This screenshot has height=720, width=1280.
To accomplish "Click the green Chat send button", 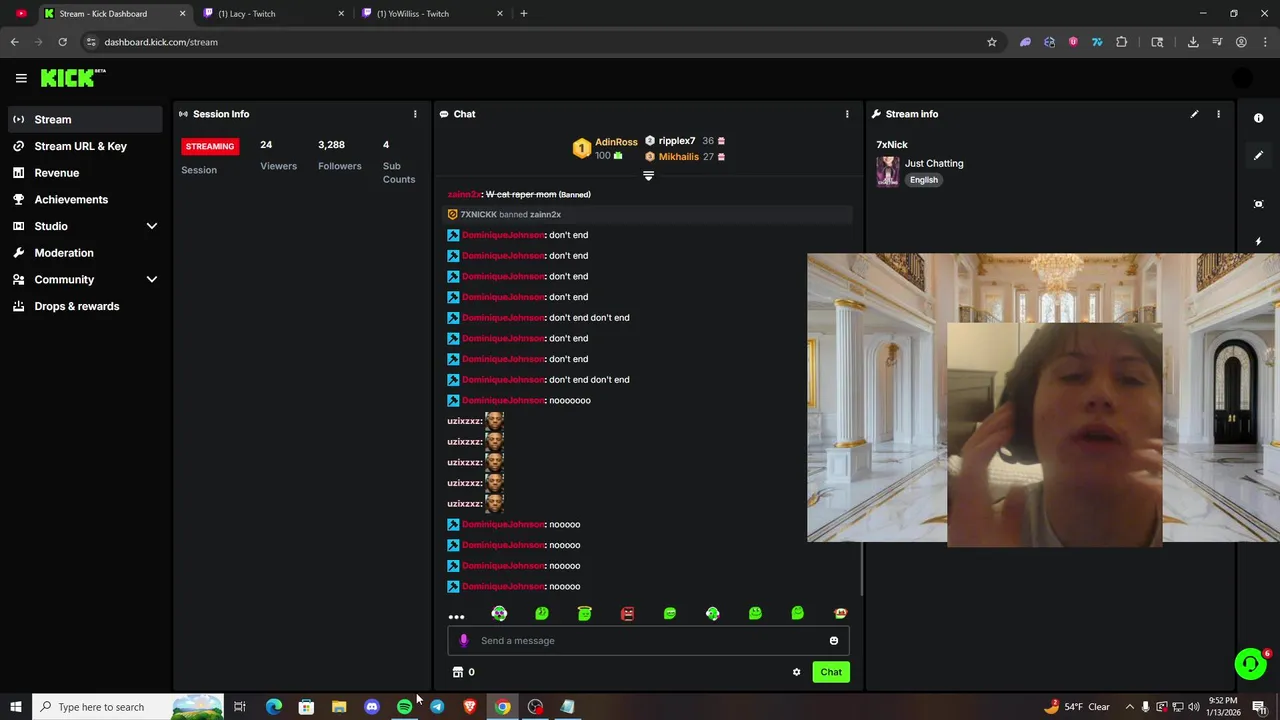I will coord(831,672).
